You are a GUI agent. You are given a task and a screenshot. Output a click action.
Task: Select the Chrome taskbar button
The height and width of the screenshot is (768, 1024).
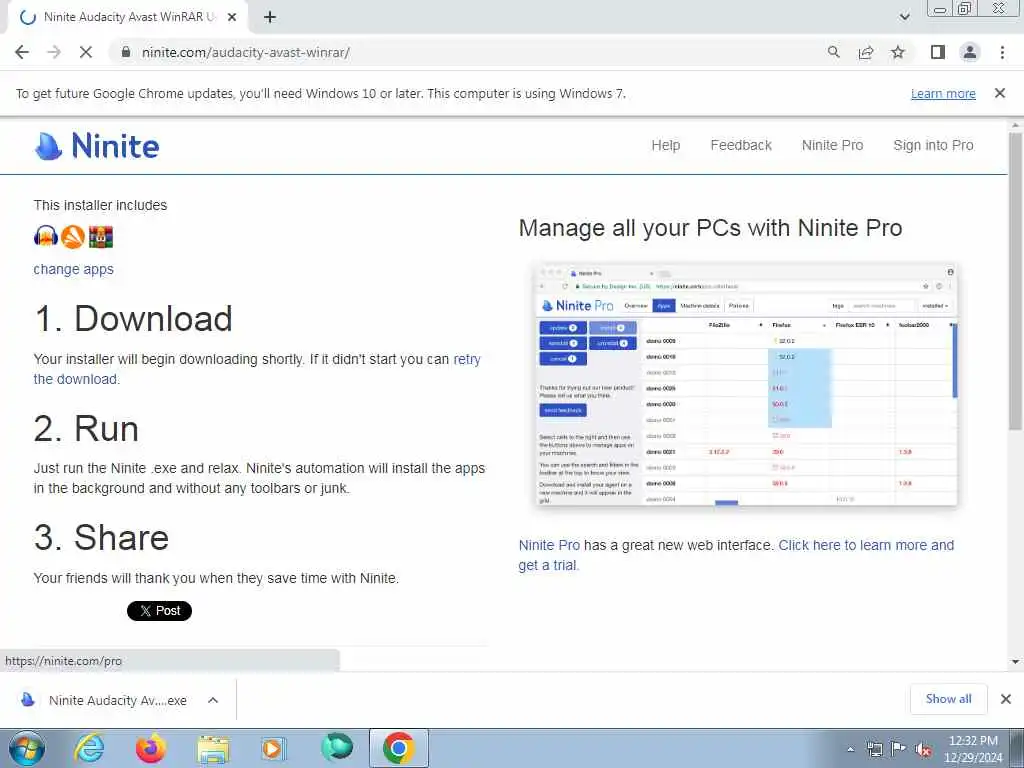(399, 748)
